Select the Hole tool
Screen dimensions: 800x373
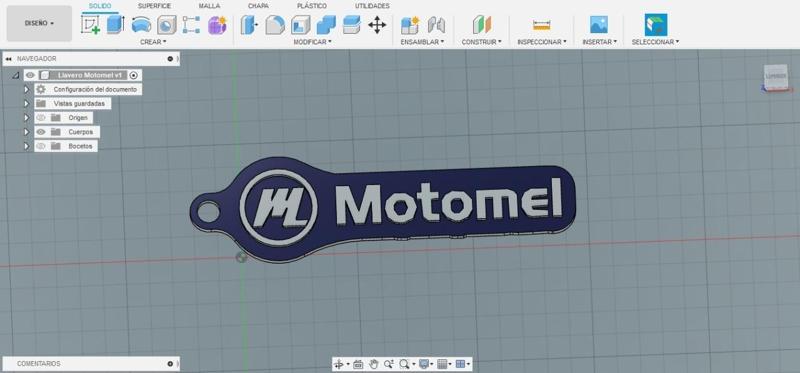166,24
